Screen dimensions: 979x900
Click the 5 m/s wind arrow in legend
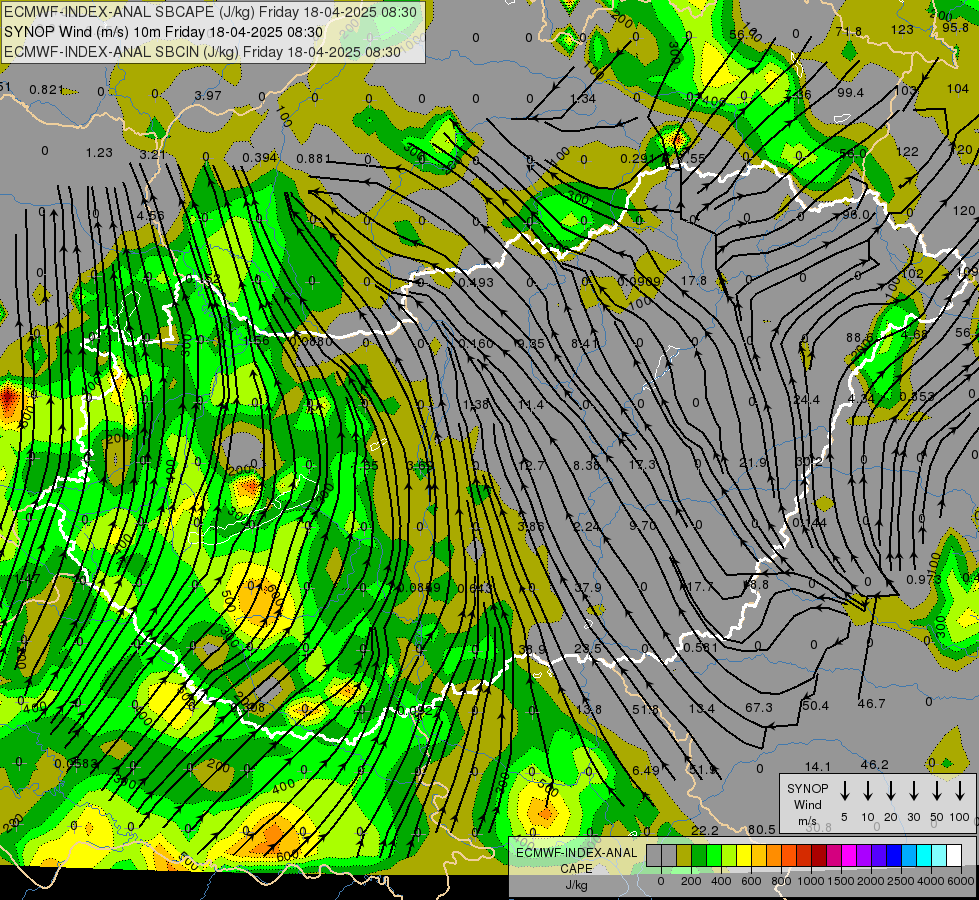(x=844, y=790)
